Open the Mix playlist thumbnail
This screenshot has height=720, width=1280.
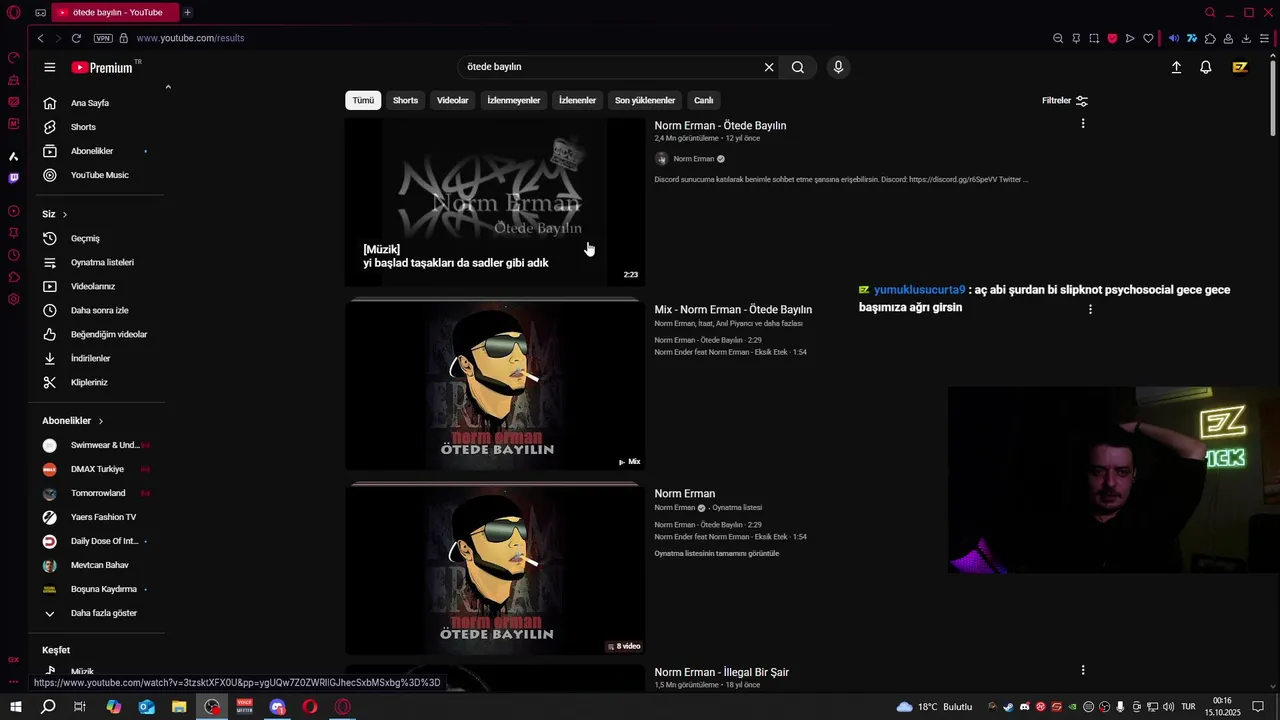coord(495,385)
